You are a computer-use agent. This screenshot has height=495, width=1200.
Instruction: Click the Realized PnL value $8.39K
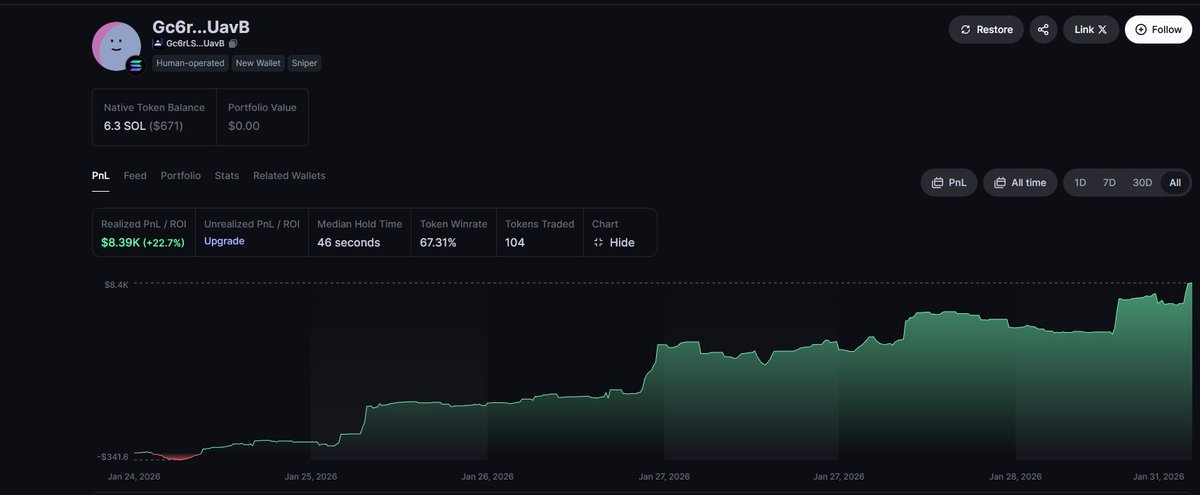pos(120,242)
